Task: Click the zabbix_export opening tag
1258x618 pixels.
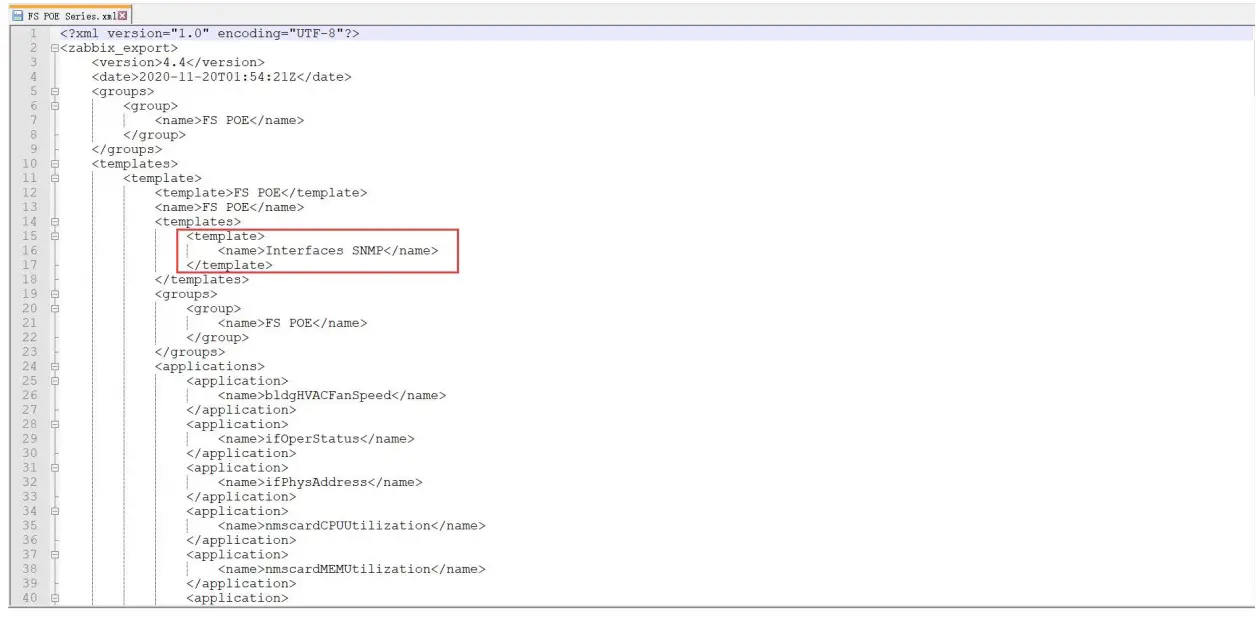Action: 120,48
